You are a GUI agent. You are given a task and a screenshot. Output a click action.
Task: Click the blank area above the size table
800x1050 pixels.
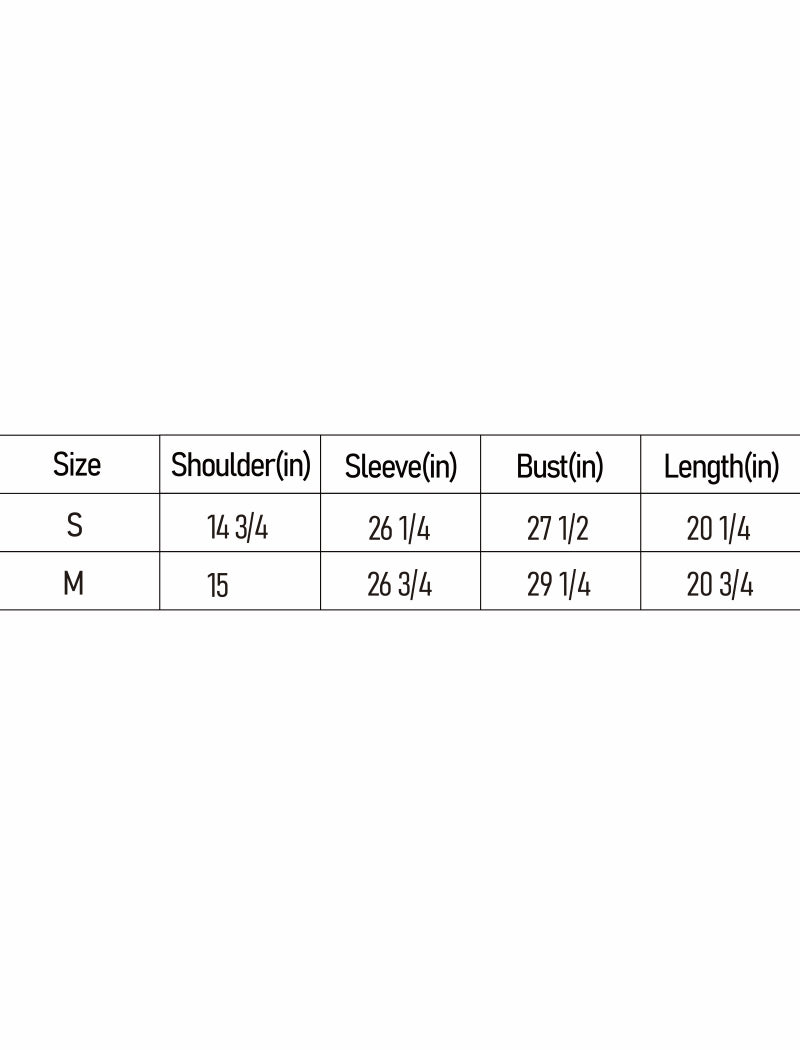pyautogui.click(x=400, y=220)
